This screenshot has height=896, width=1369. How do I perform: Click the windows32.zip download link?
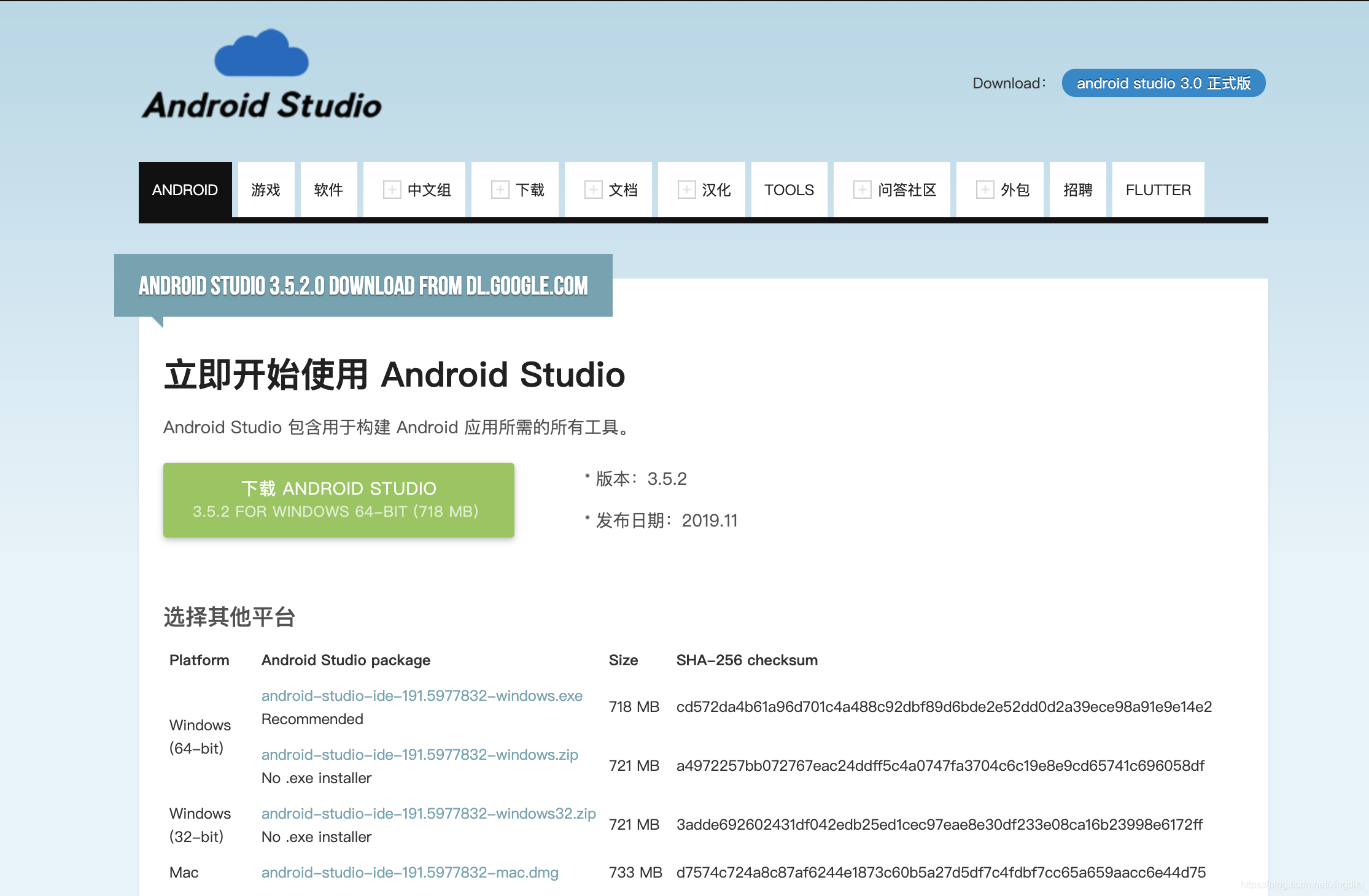tap(429, 813)
